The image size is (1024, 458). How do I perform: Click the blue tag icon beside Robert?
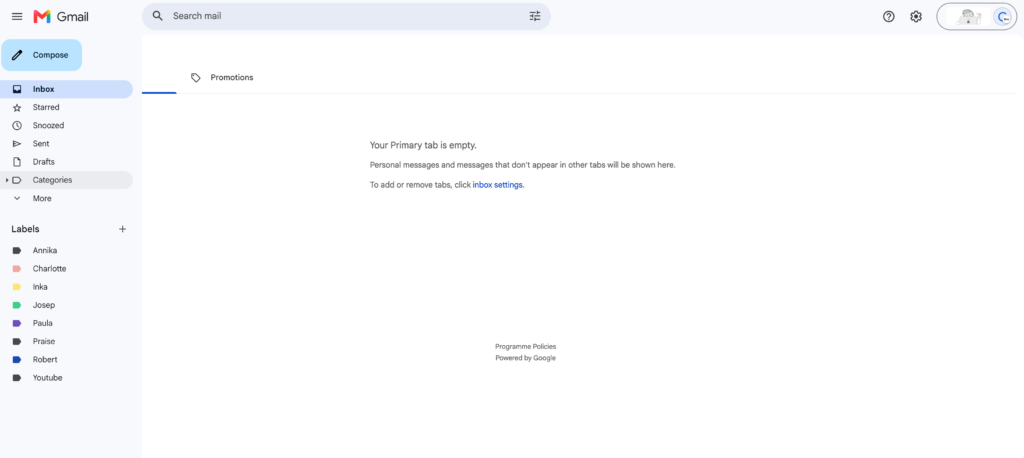pos(17,360)
